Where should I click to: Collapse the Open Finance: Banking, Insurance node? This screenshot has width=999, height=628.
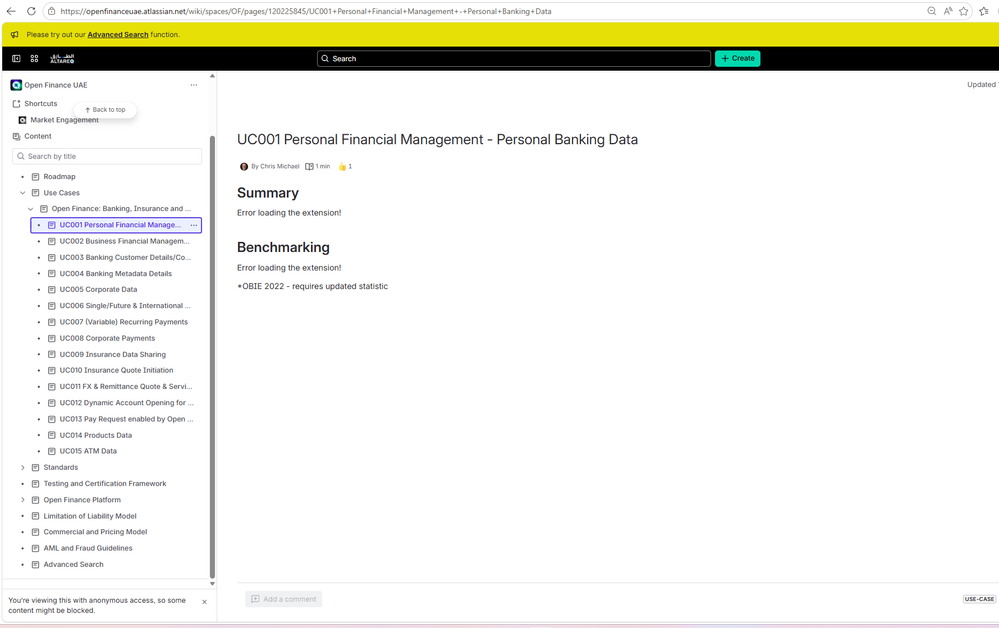coord(31,209)
